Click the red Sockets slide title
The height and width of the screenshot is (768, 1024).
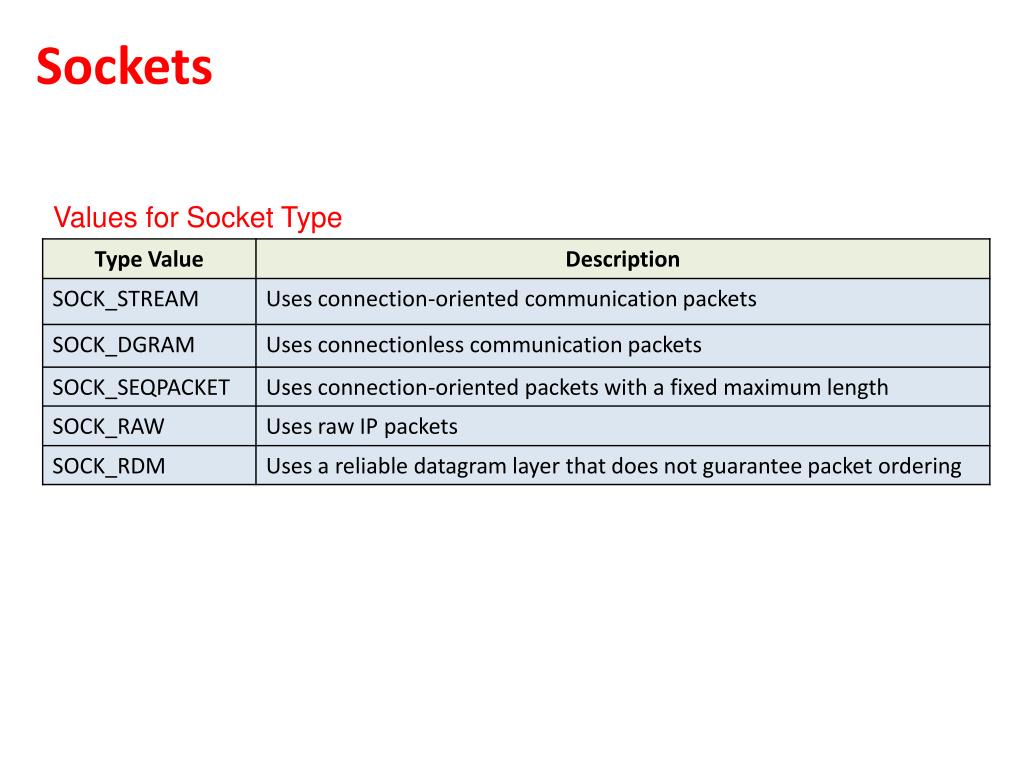[124, 68]
